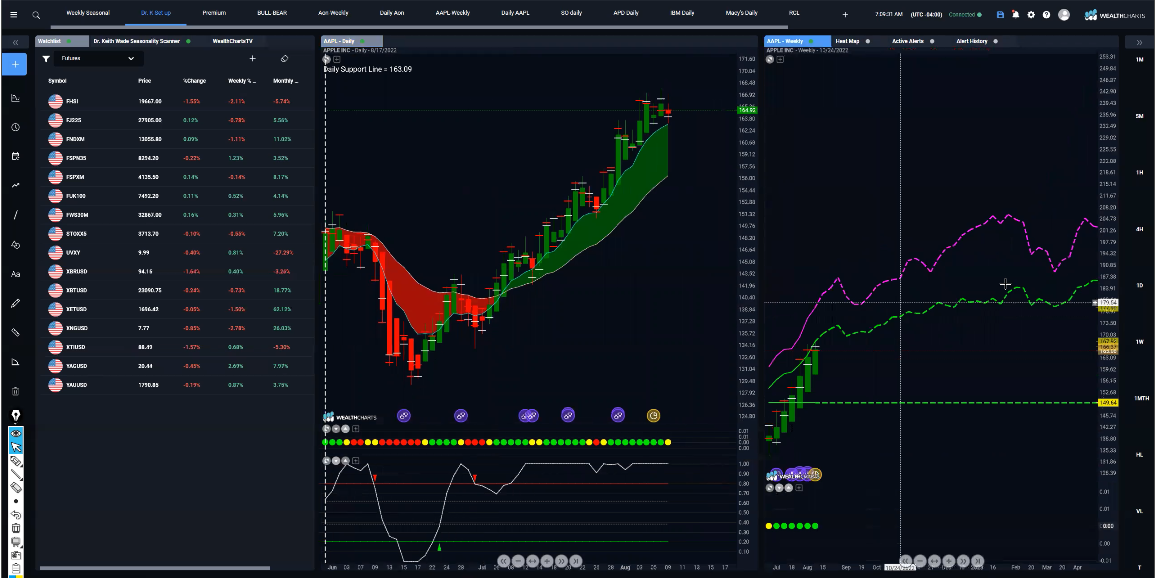Open the Macy's Daily workspace tab
1155x578 pixels.
point(741,13)
